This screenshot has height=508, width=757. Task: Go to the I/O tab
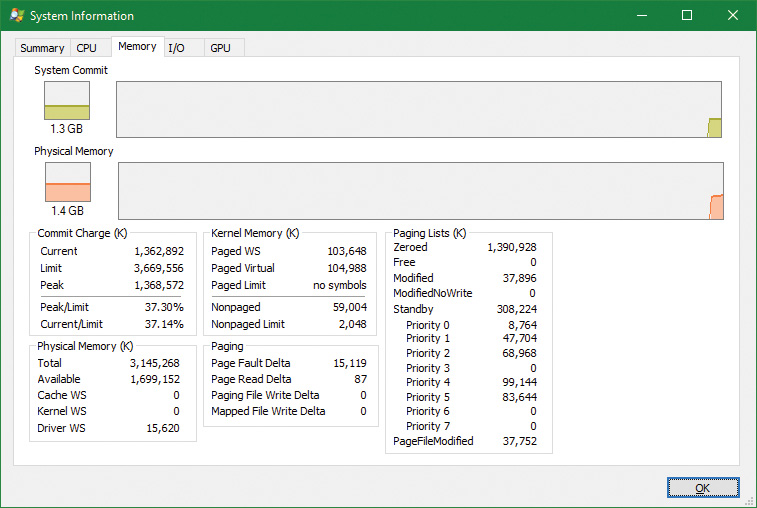pyautogui.click(x=176, y=48)
